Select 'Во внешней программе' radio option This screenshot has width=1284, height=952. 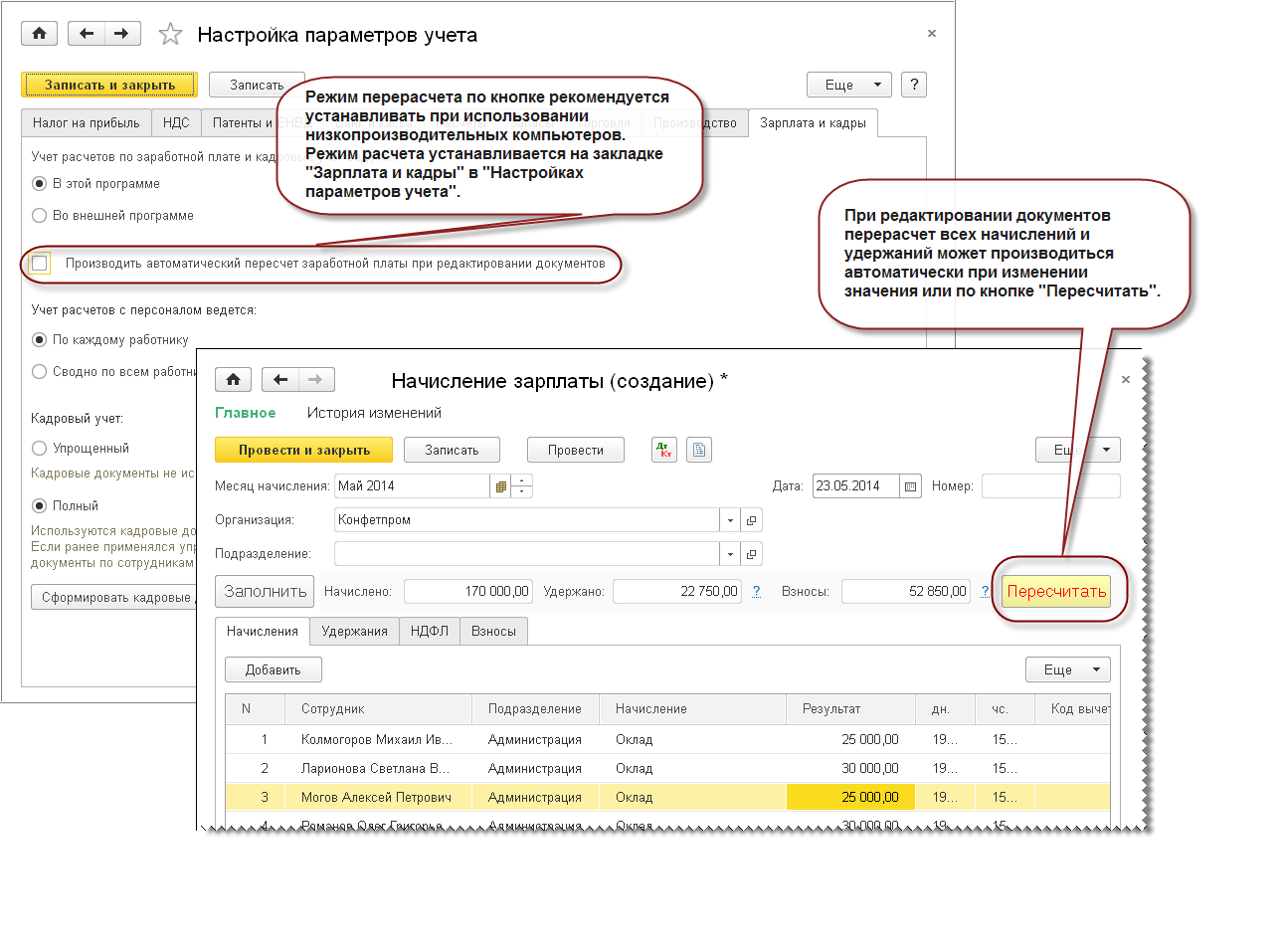tap(40, 216)
